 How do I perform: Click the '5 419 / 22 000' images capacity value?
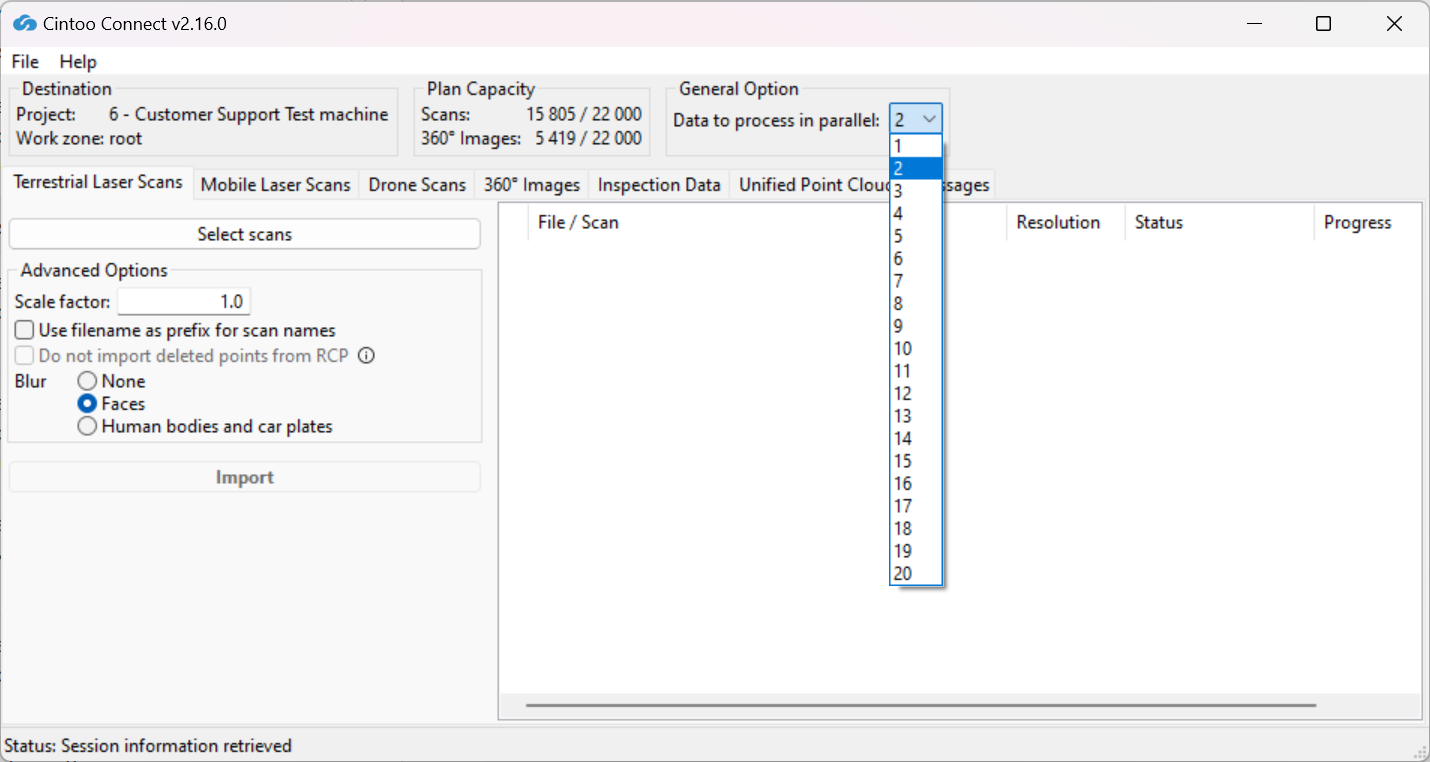pyautogui.click(x=588, y=138)
